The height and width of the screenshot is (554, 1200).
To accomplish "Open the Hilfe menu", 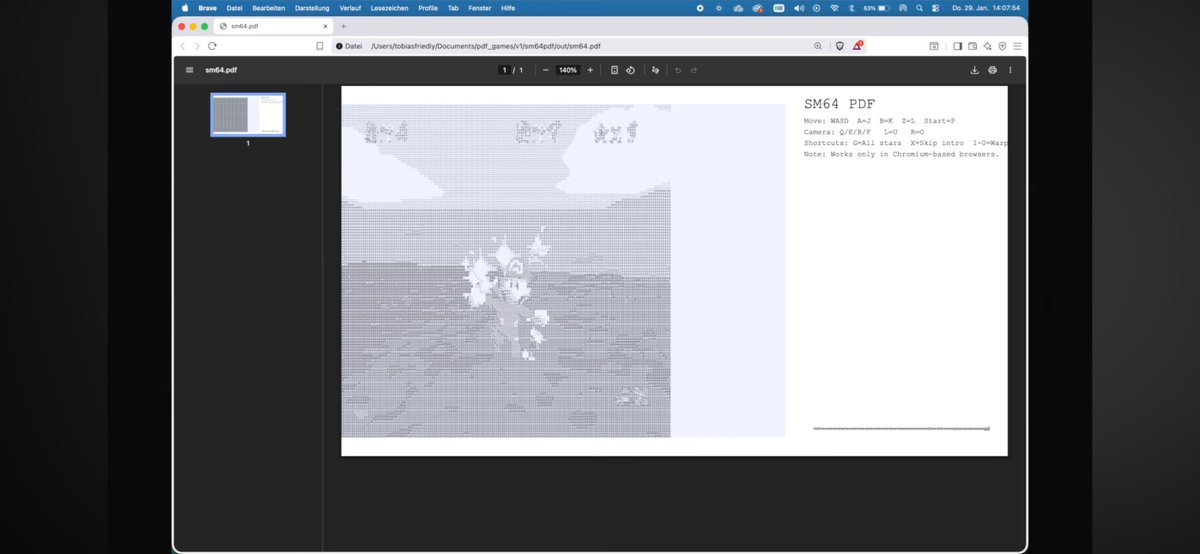I will [508, 7].
